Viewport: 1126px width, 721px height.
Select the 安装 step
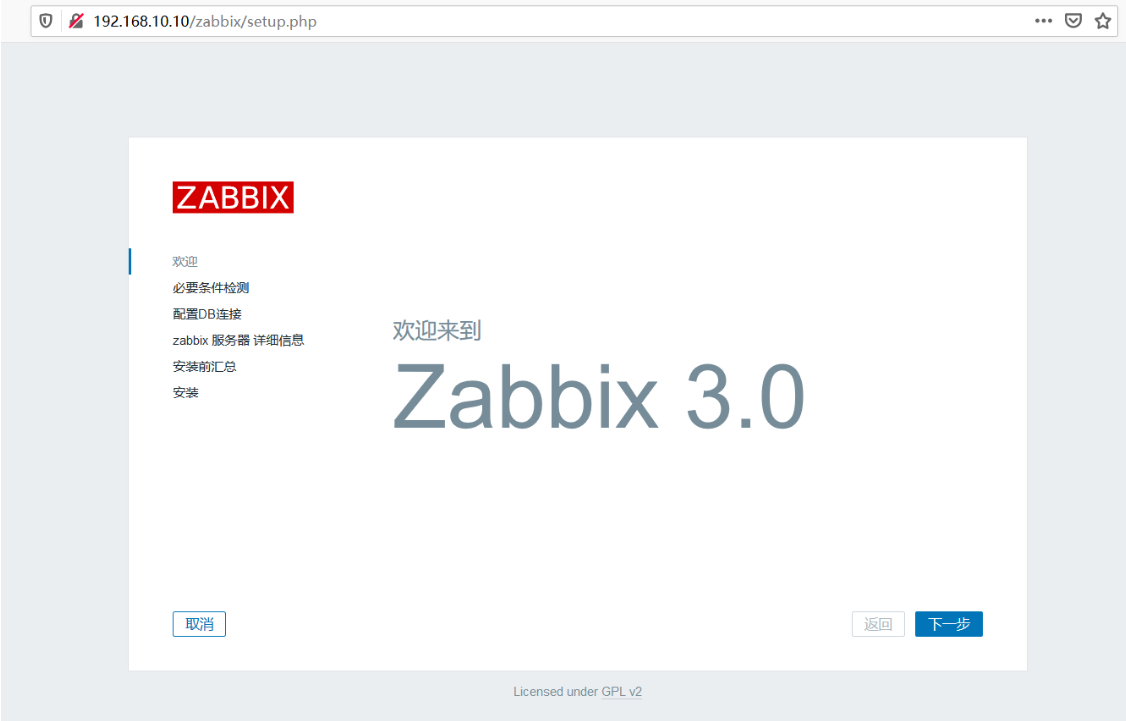(x=185, y=393)
